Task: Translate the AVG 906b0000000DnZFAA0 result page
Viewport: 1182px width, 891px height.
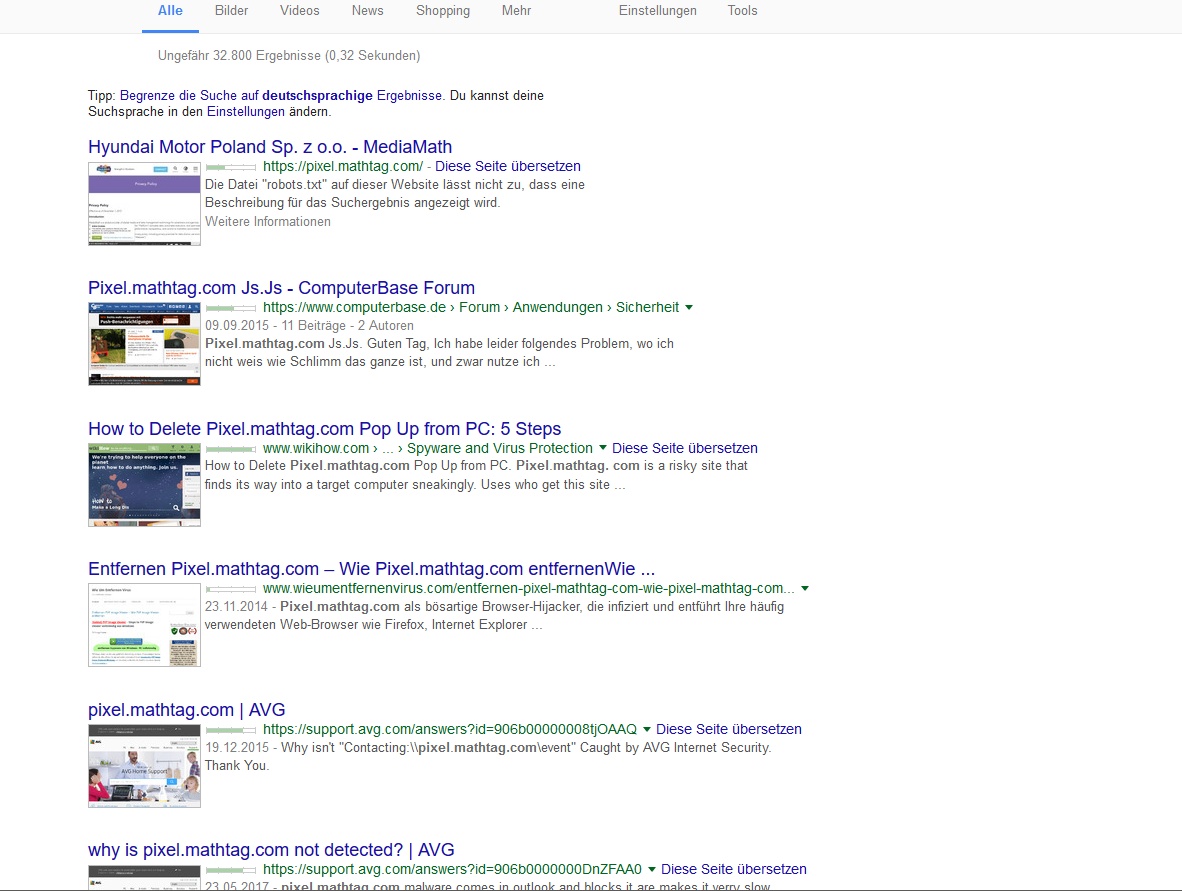Action: click(733, 870)
